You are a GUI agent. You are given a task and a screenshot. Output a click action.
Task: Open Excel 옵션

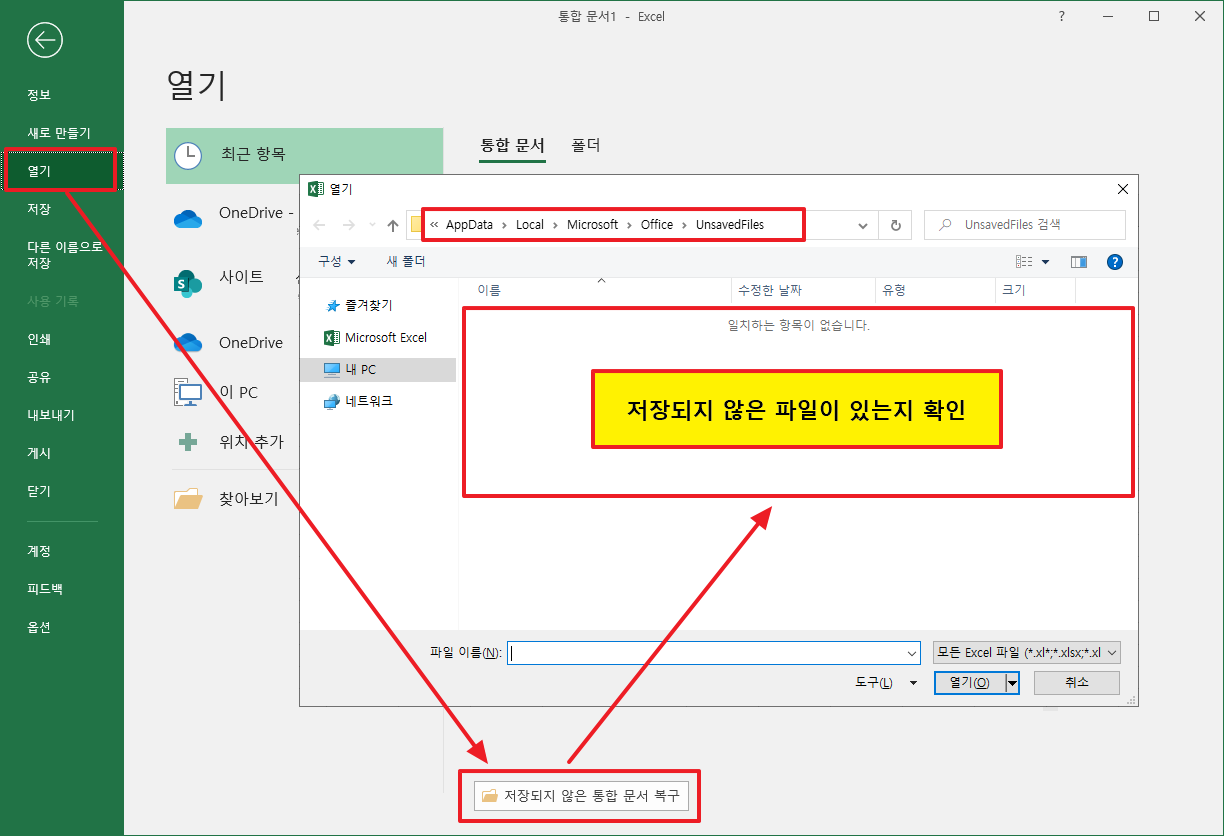click(39, 627)
